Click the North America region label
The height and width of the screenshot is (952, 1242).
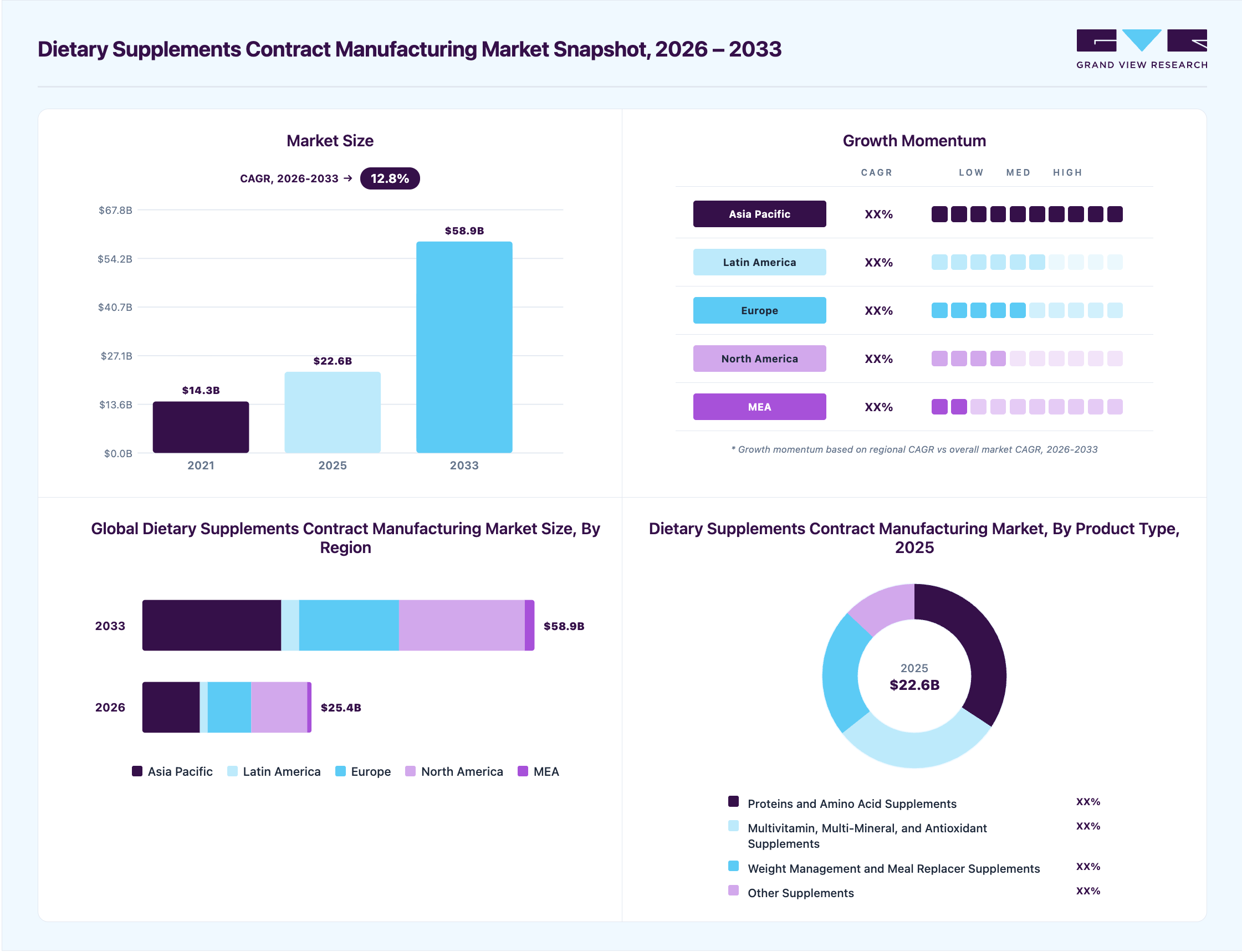tap(759, 358)
